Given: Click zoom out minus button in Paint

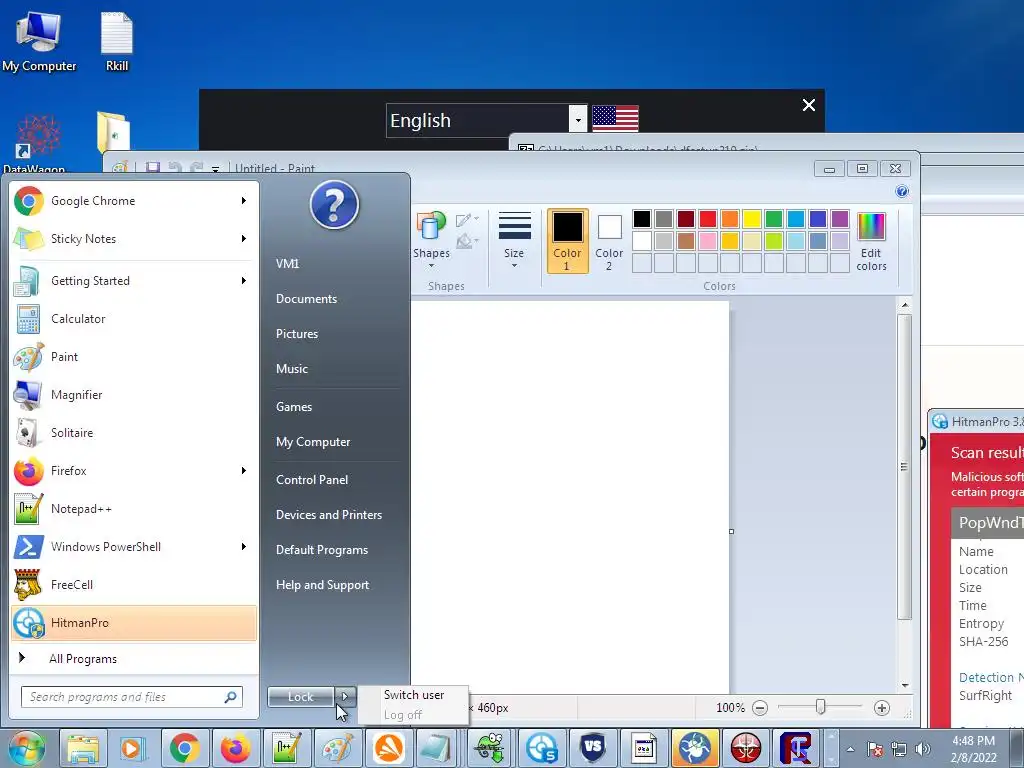Looking at the screenshot, I should (760, 707).
